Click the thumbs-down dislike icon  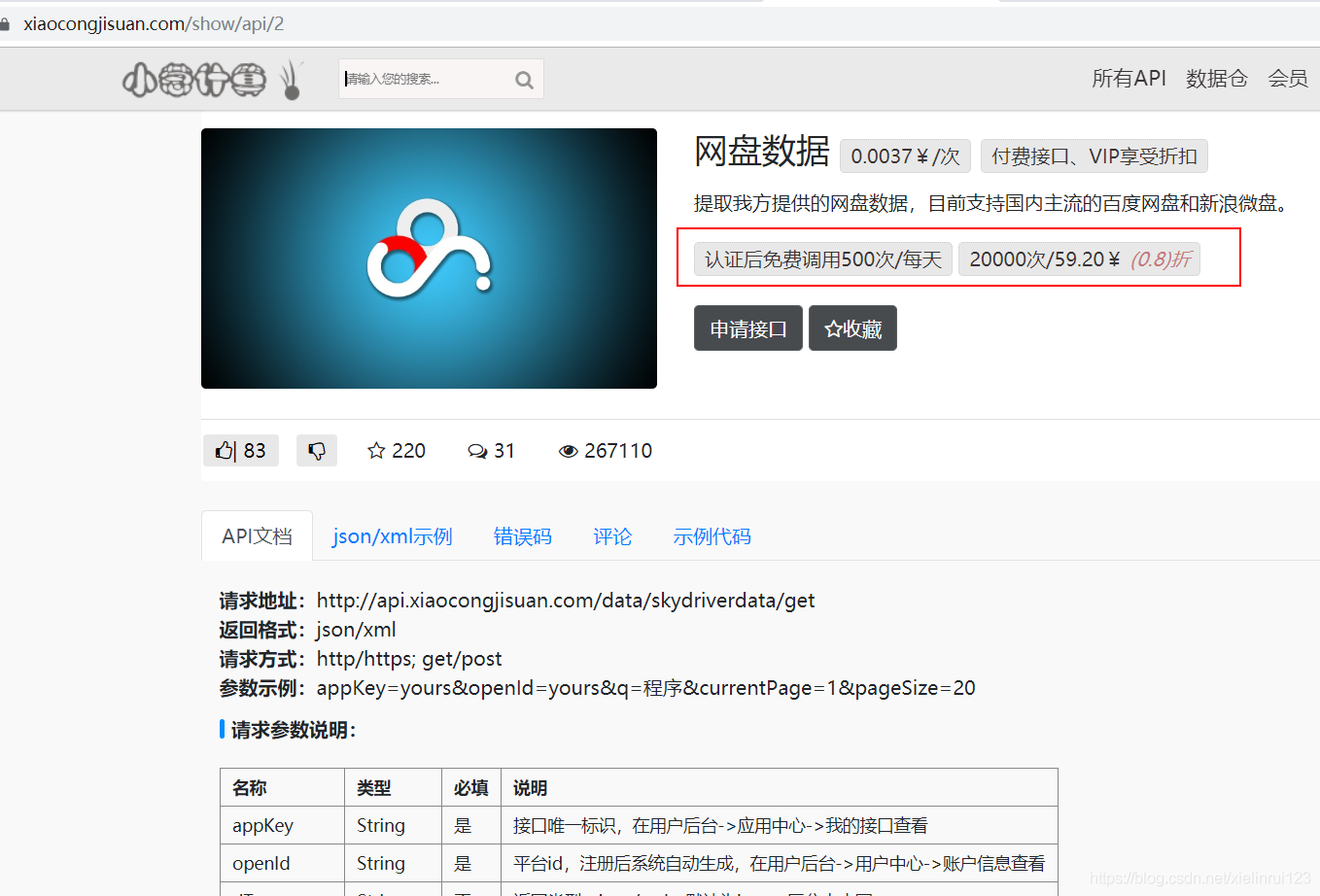[317, 451]
